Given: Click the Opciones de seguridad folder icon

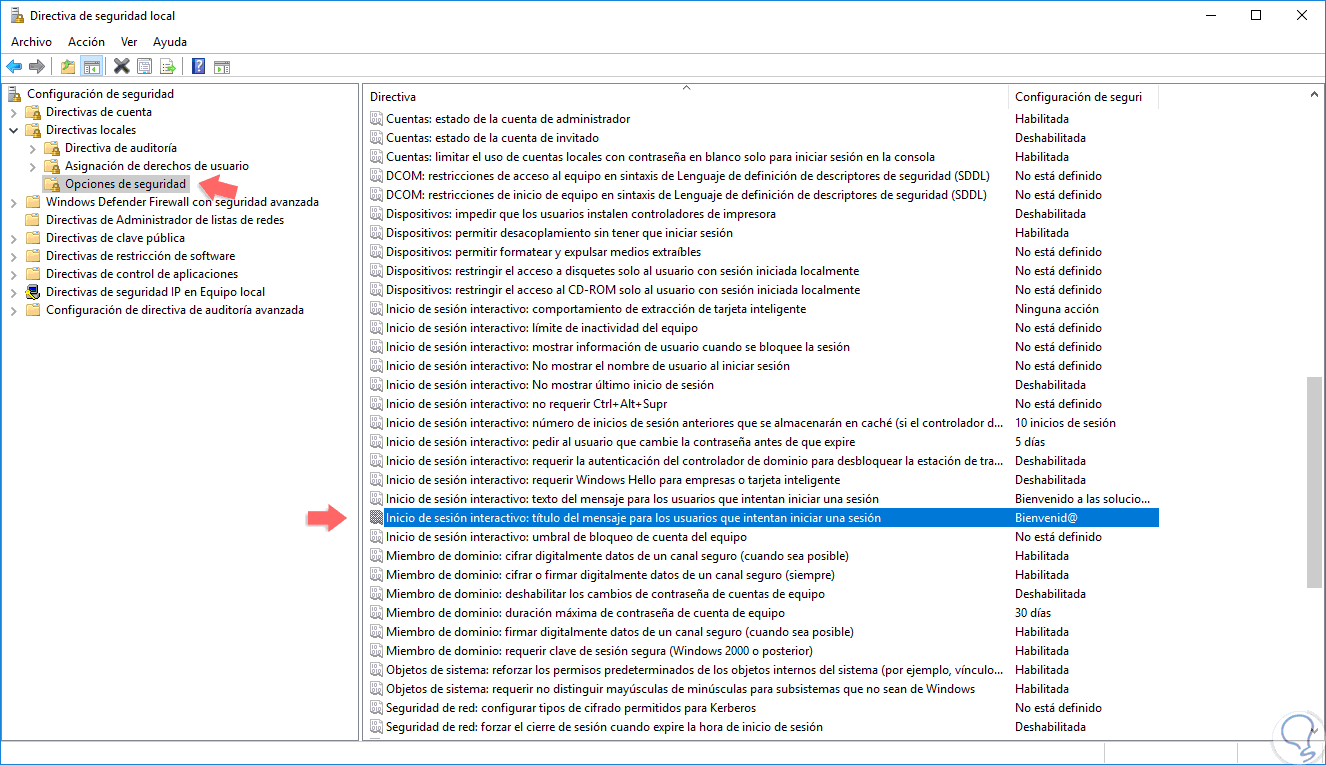Looking at the screenshot, I should [x=52, y=184].
